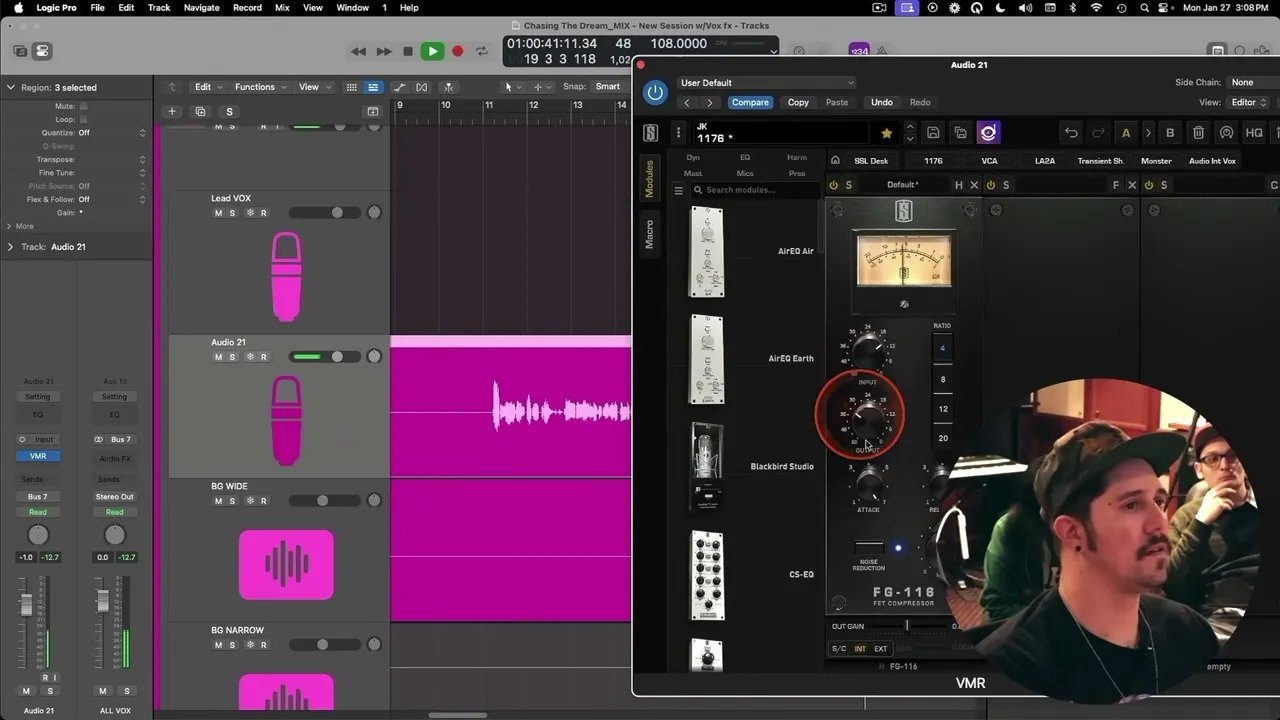Click the Undo button in plugin header
The height and width of the screenshot is (720, 1280).
[x=881, y=102]
